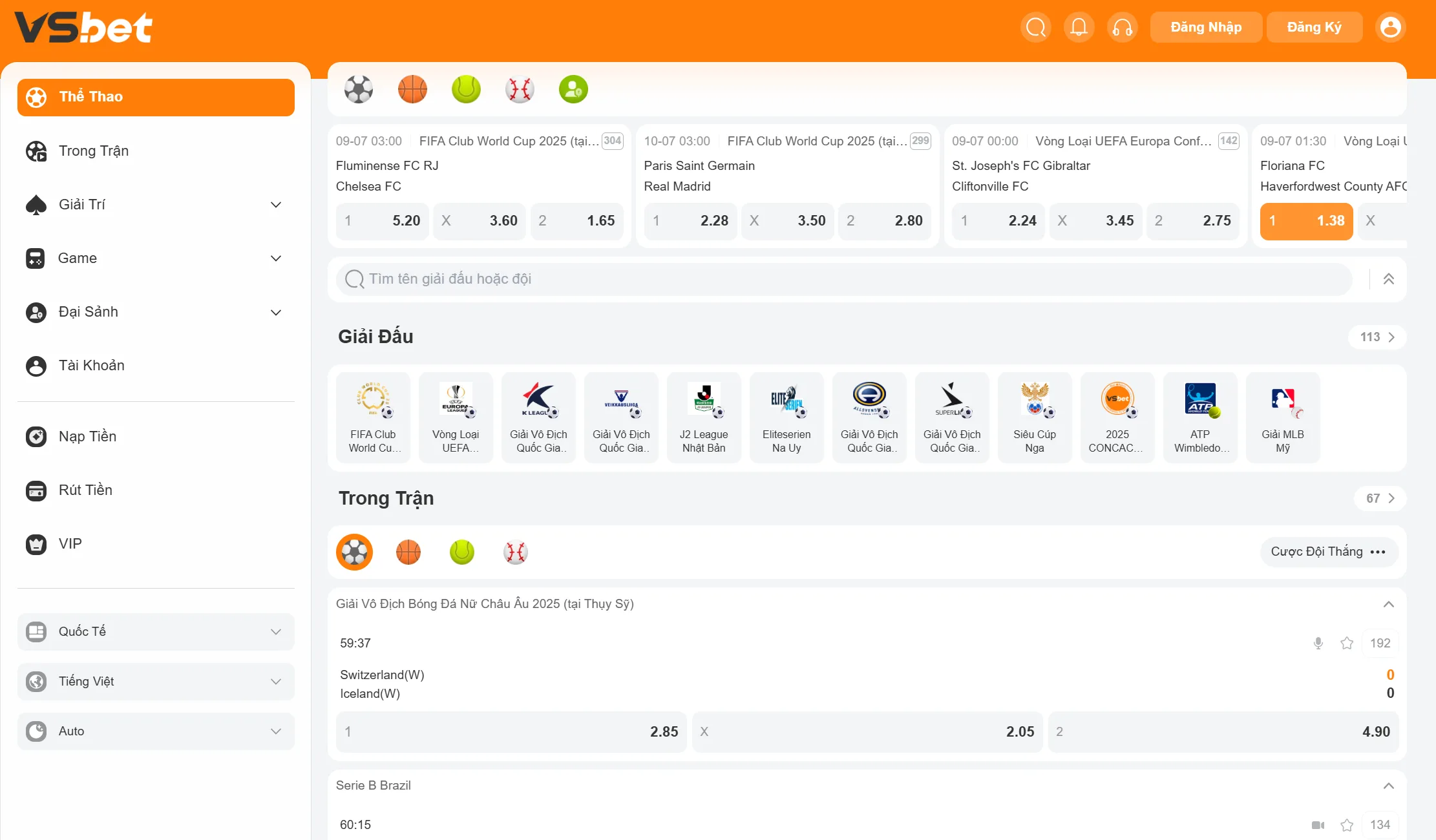Open Vòng Loại UEFA league tile
This screenshot has width=1436, height=840.
pos(456,417)
